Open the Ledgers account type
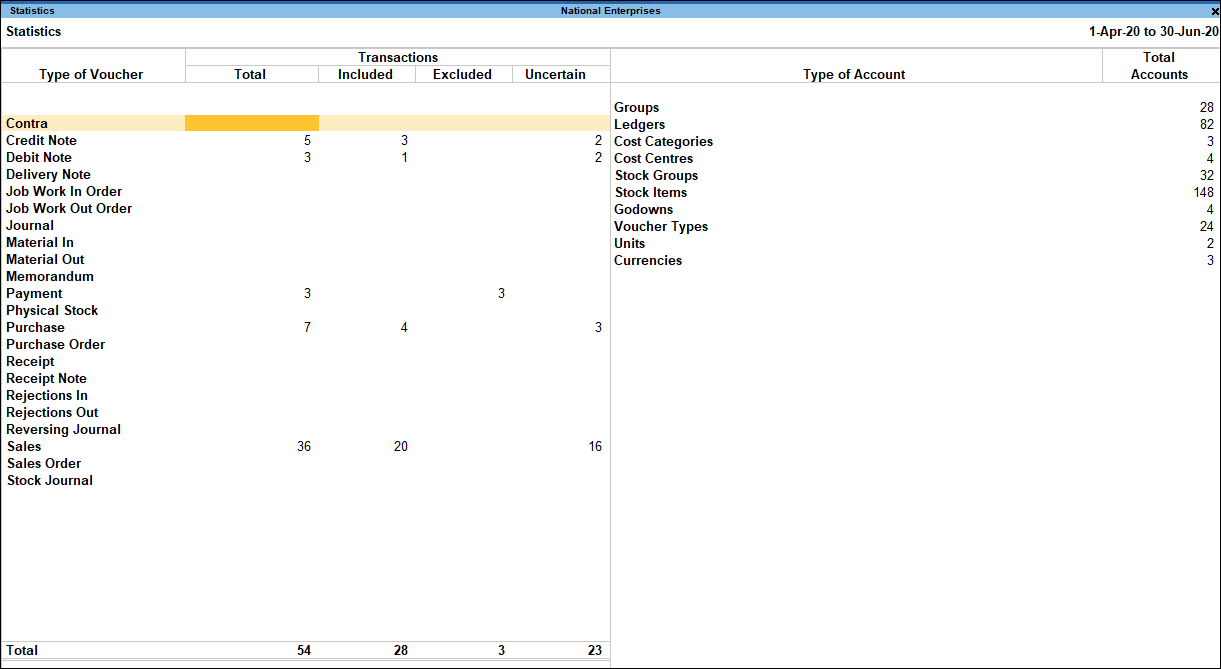The width and height of the screenshot is (1221, 669). click(639, 125)
